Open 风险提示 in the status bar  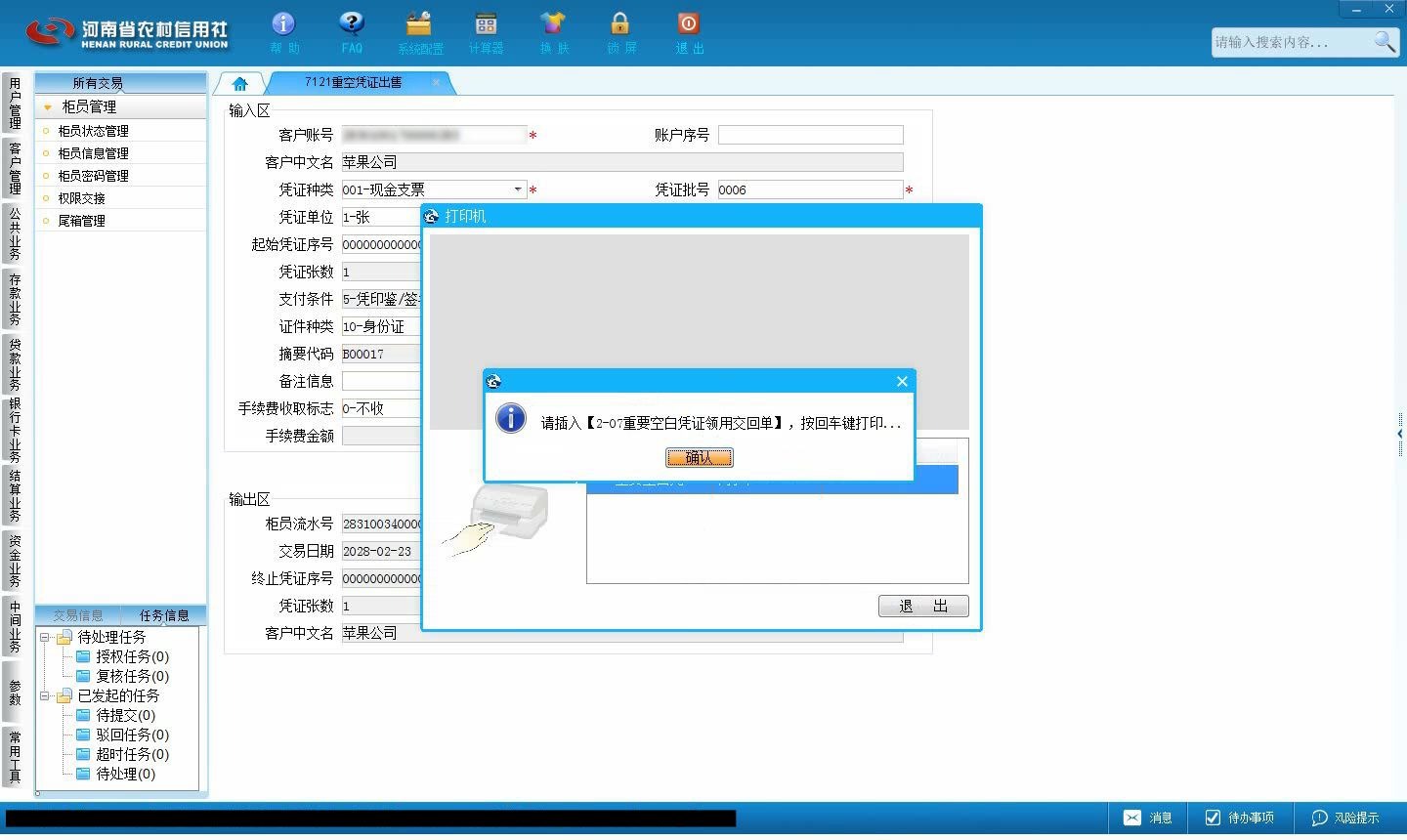(x=1345, y=818)
